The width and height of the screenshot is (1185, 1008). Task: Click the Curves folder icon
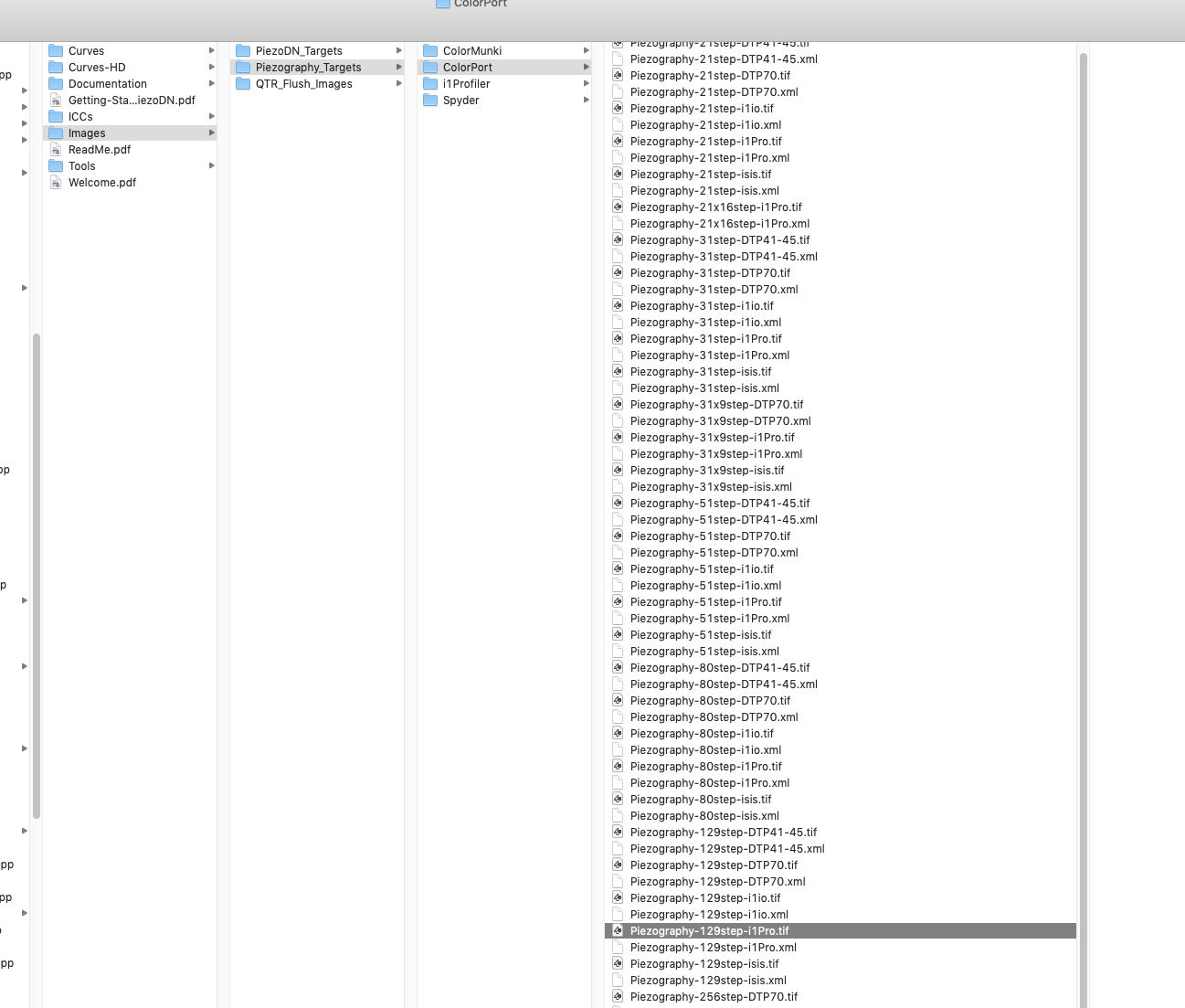(x=56, y=51)
